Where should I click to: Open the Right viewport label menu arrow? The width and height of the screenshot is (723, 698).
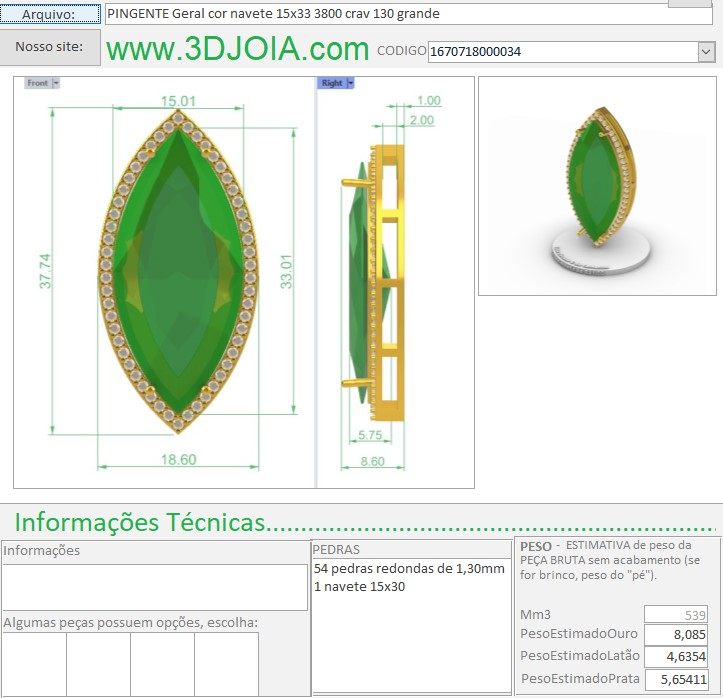pos(351,83)
